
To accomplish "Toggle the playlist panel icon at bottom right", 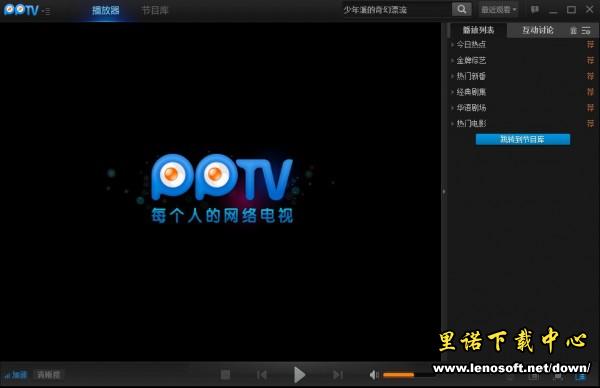I will click(580, 377).
